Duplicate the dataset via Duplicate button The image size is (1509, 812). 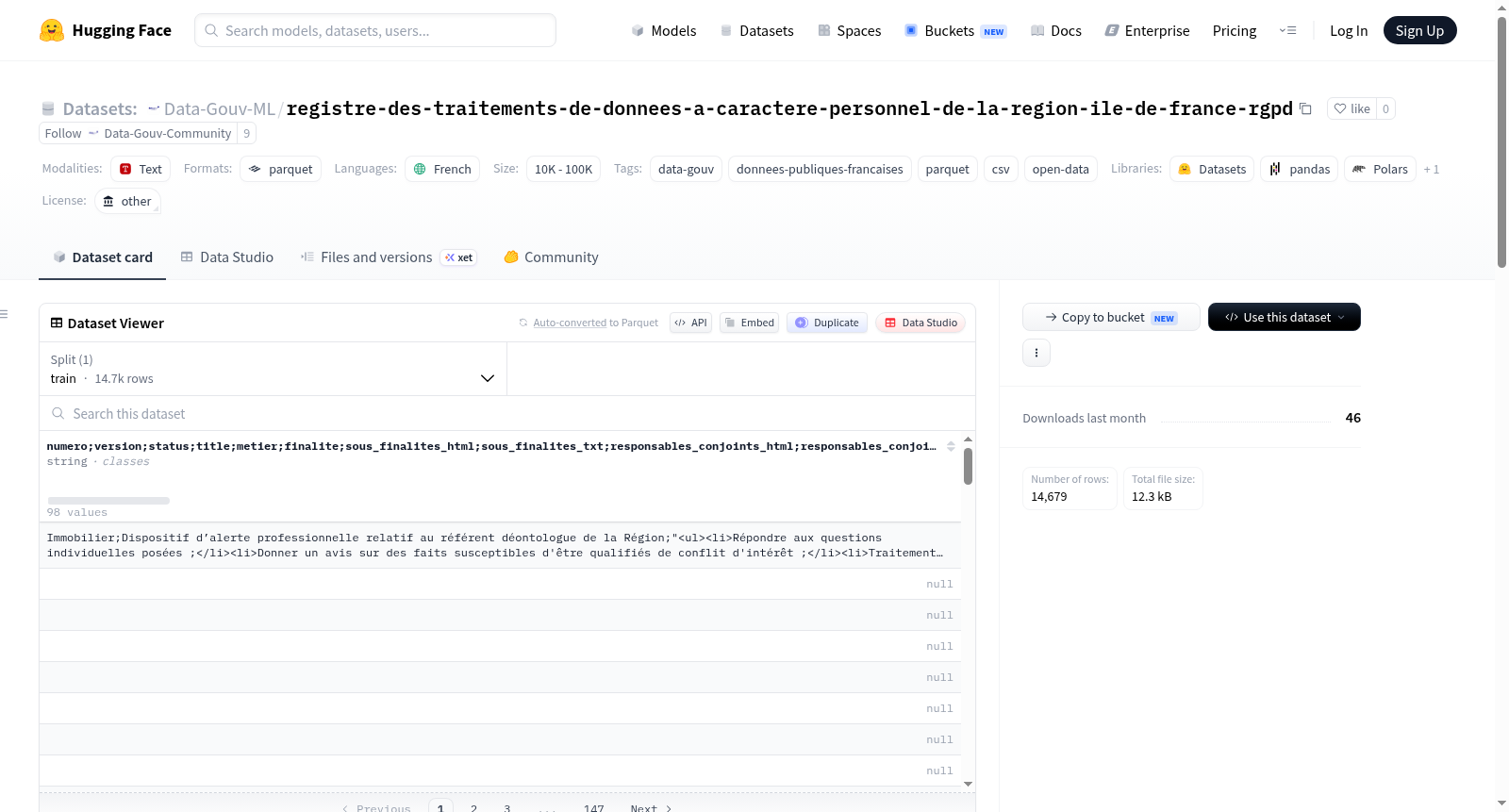827,323
